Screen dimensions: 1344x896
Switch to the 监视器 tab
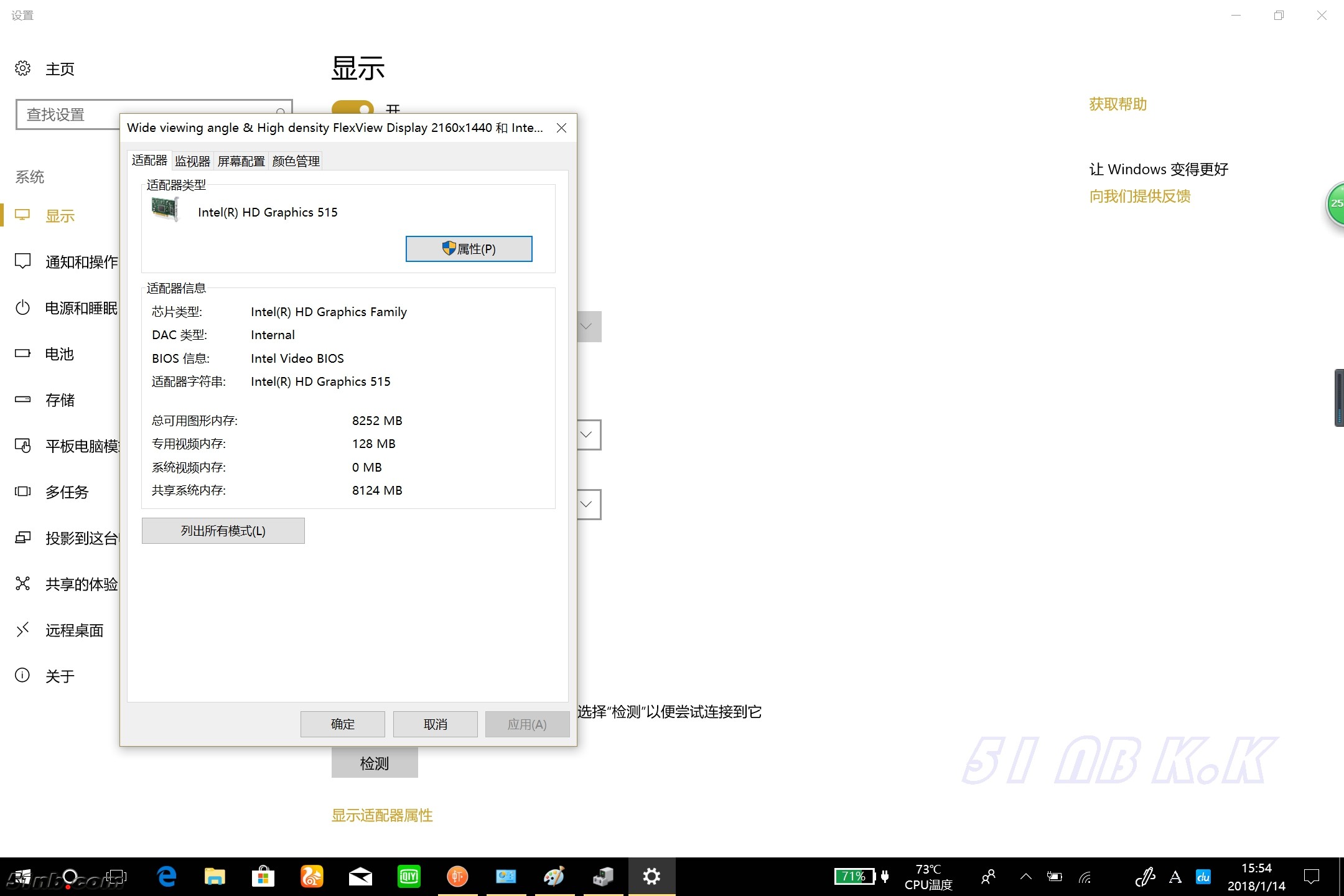pos(192,161)
